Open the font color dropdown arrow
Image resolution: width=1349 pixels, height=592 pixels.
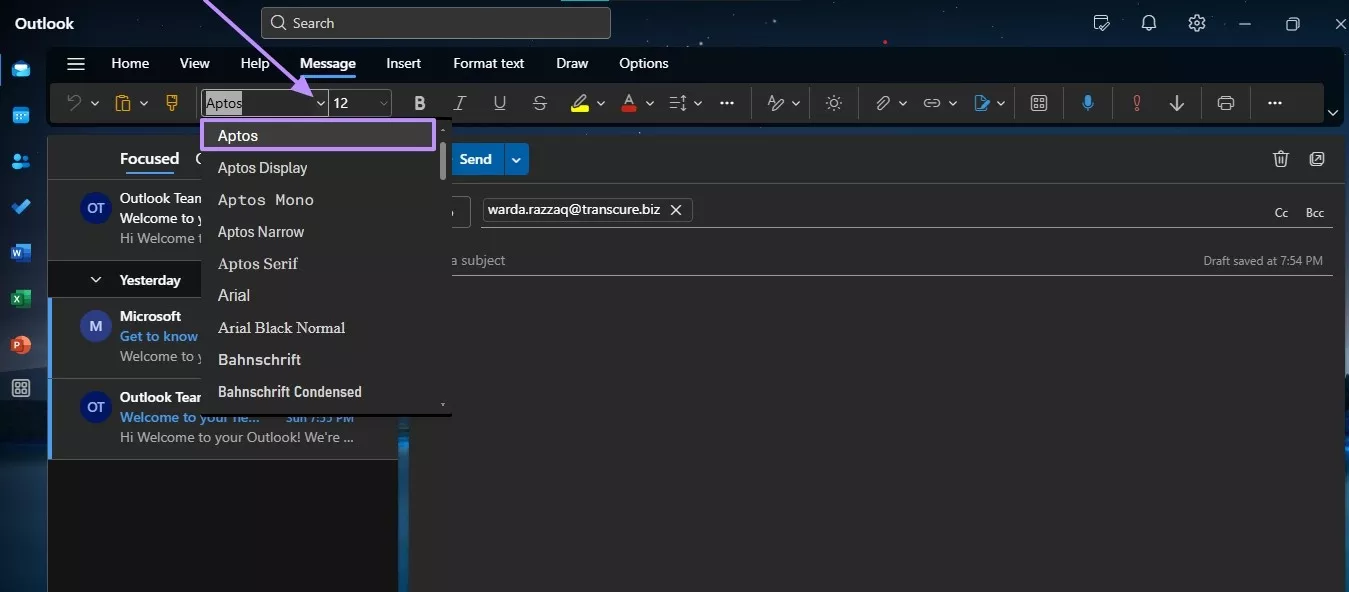pyautogui.click(x=648, y=102)
